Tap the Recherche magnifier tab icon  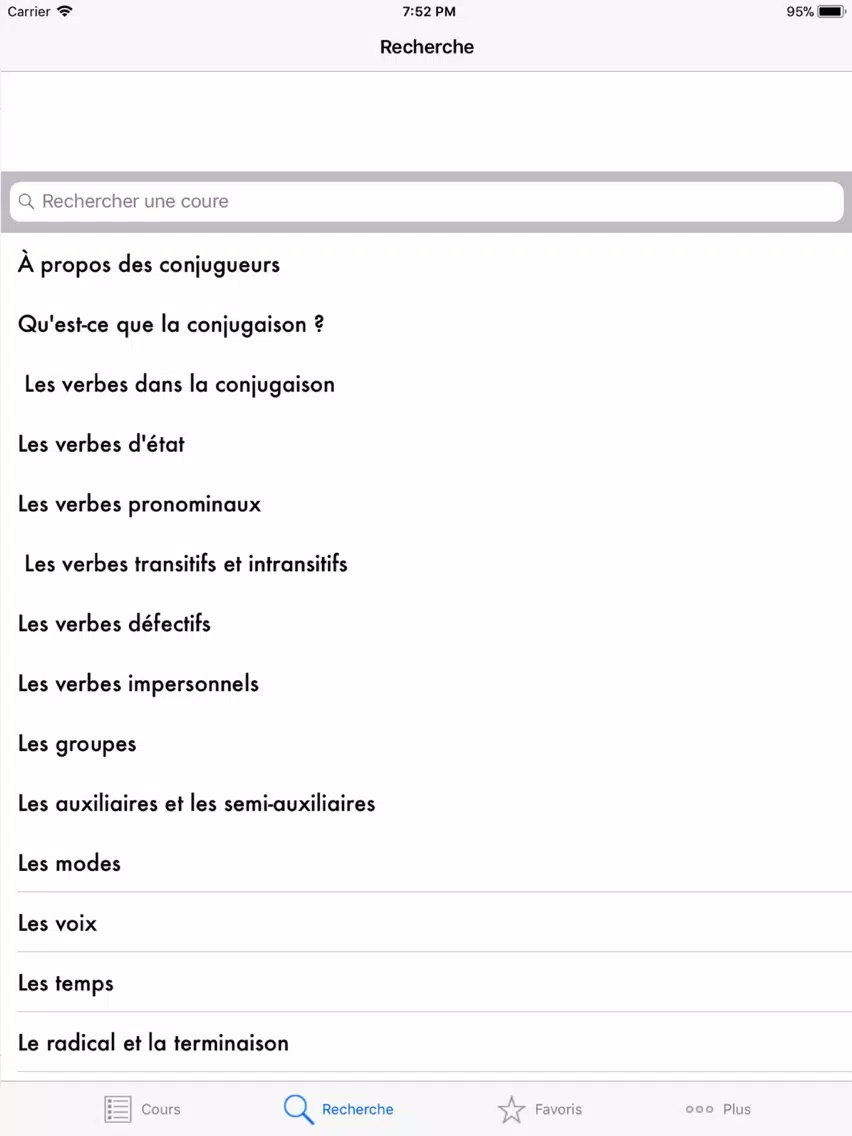(298, 1109)
